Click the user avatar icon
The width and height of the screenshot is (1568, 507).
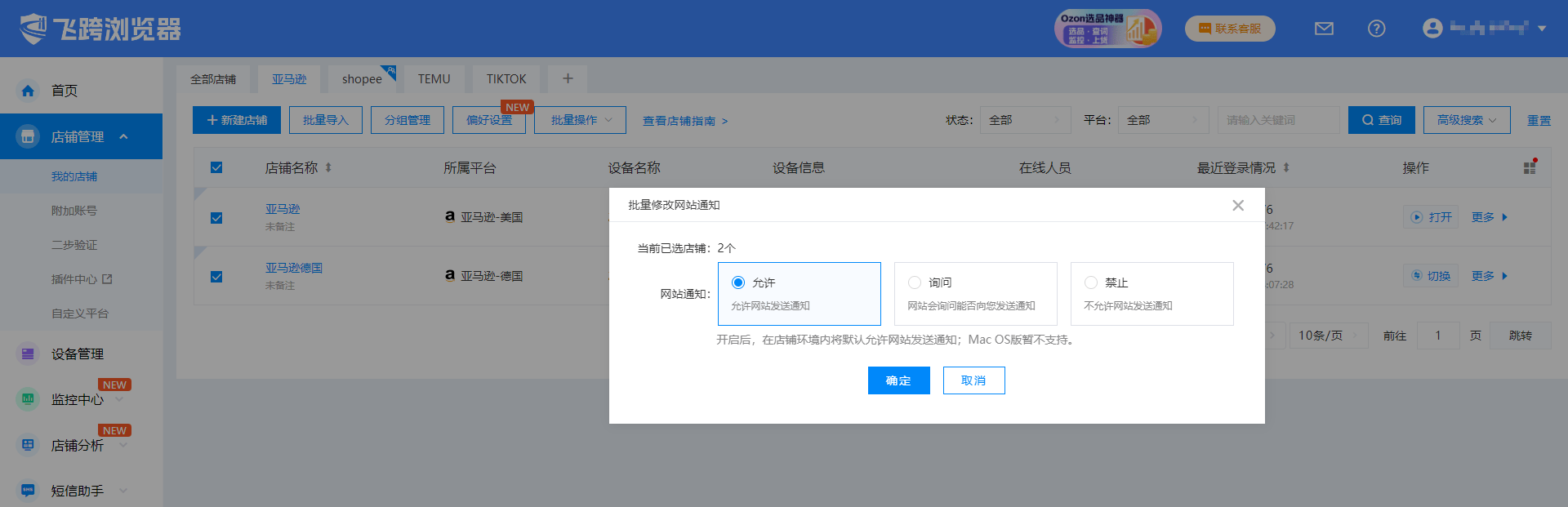pyautogui.click(x=1432, y=29)
